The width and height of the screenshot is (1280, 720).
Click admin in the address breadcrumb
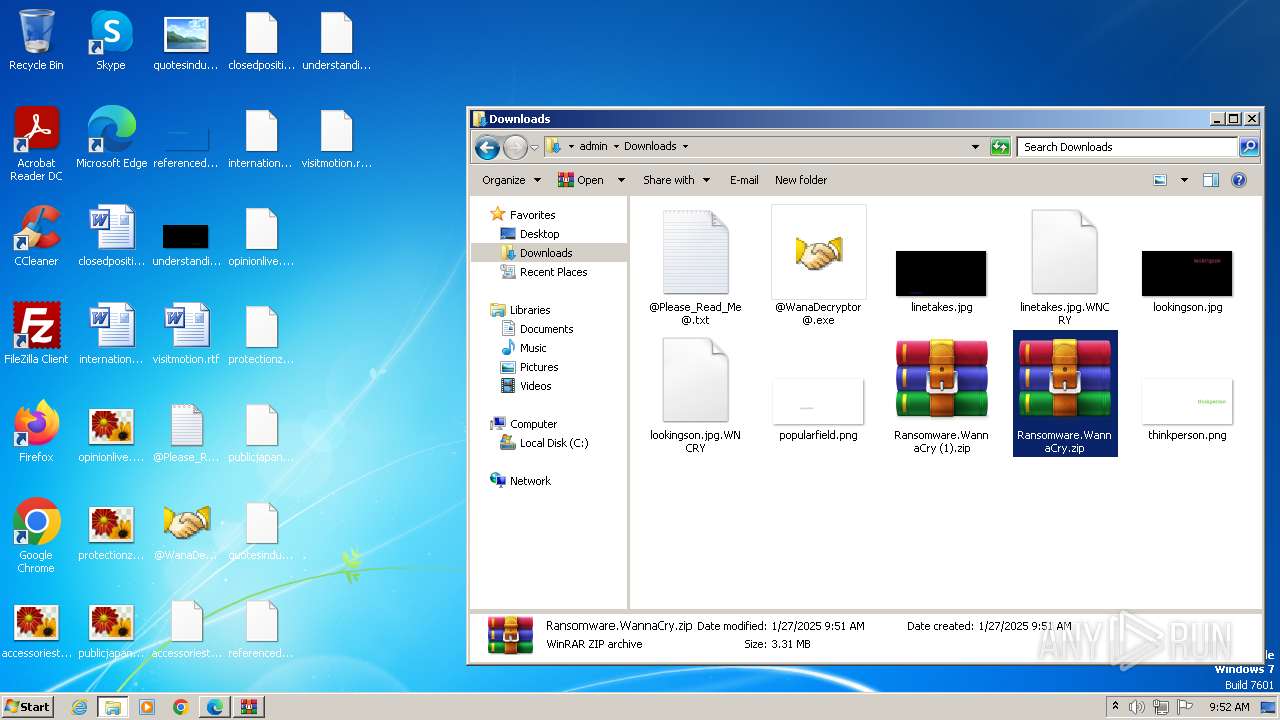tap(593, 146)
